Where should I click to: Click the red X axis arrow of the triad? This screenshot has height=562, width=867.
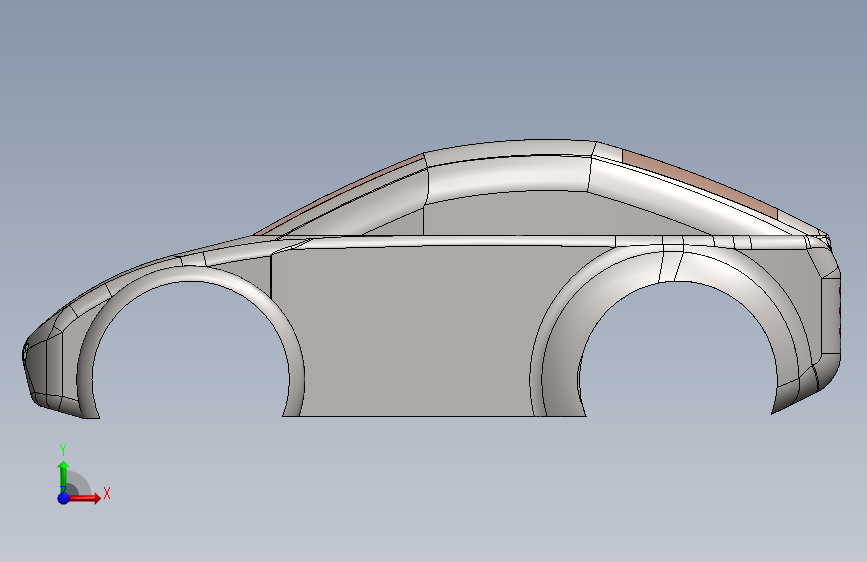tap(85, 498)
